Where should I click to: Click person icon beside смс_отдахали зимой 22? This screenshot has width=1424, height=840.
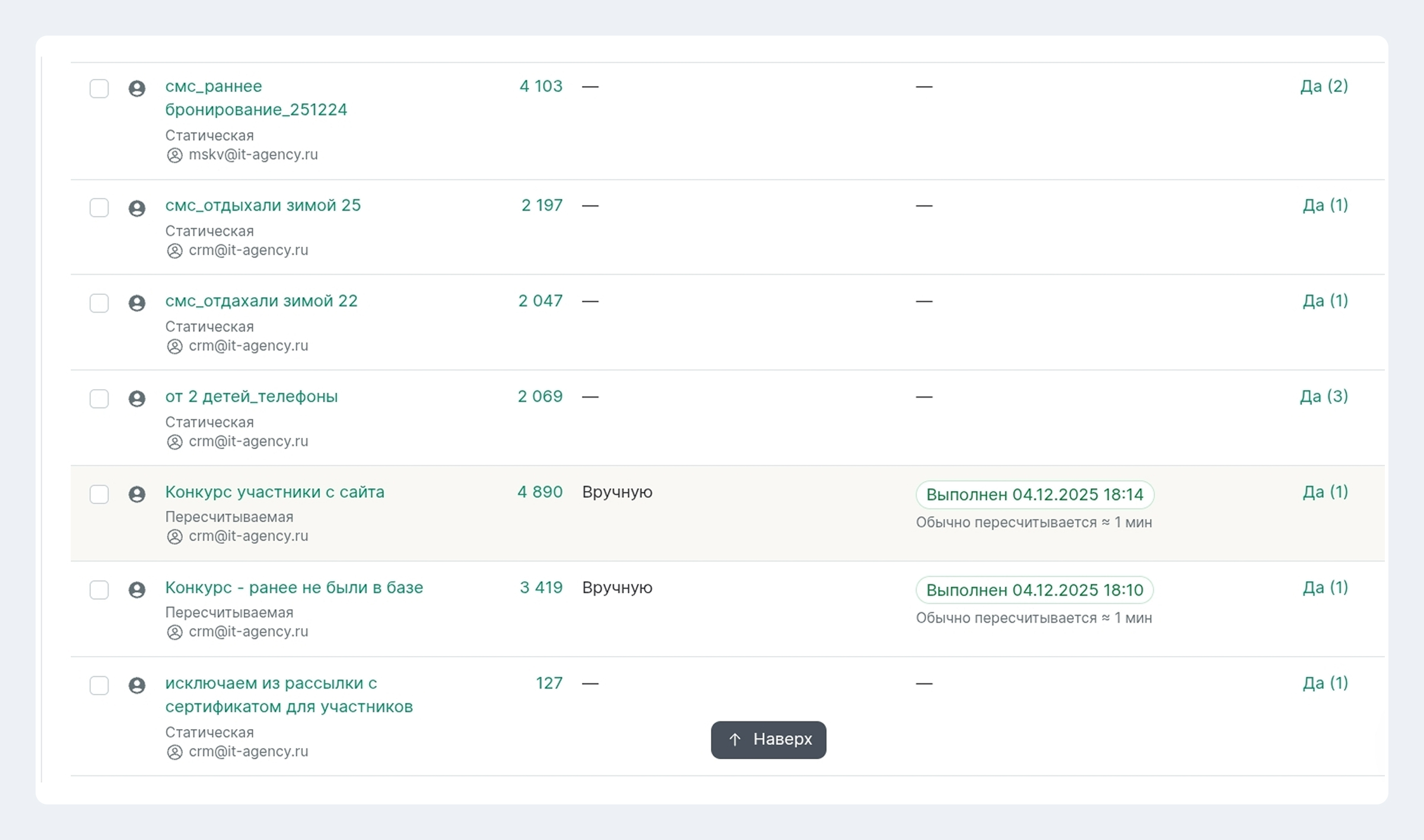(137, 303)
